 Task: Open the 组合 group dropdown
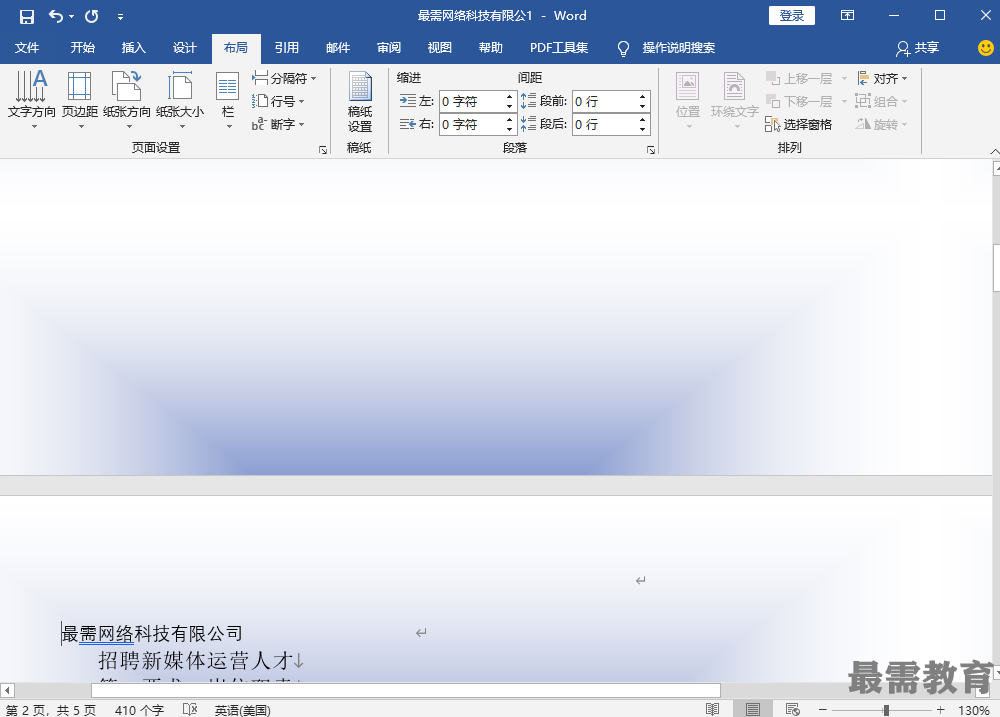[882, 101]
